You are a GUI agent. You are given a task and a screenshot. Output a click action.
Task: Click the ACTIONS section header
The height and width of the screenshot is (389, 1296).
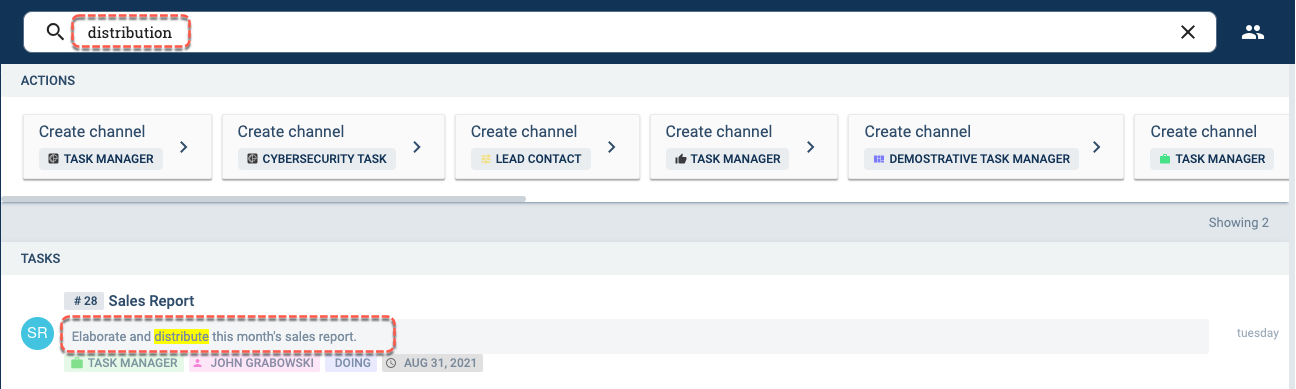[x=48, y=80]
